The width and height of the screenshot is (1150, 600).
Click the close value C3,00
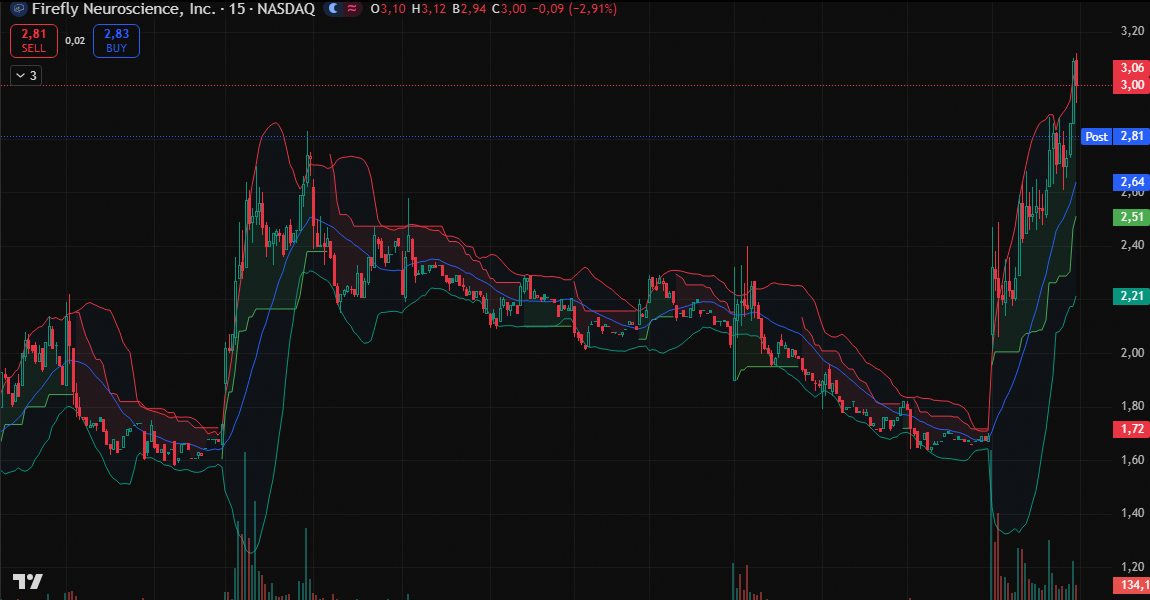click(509, 9)
